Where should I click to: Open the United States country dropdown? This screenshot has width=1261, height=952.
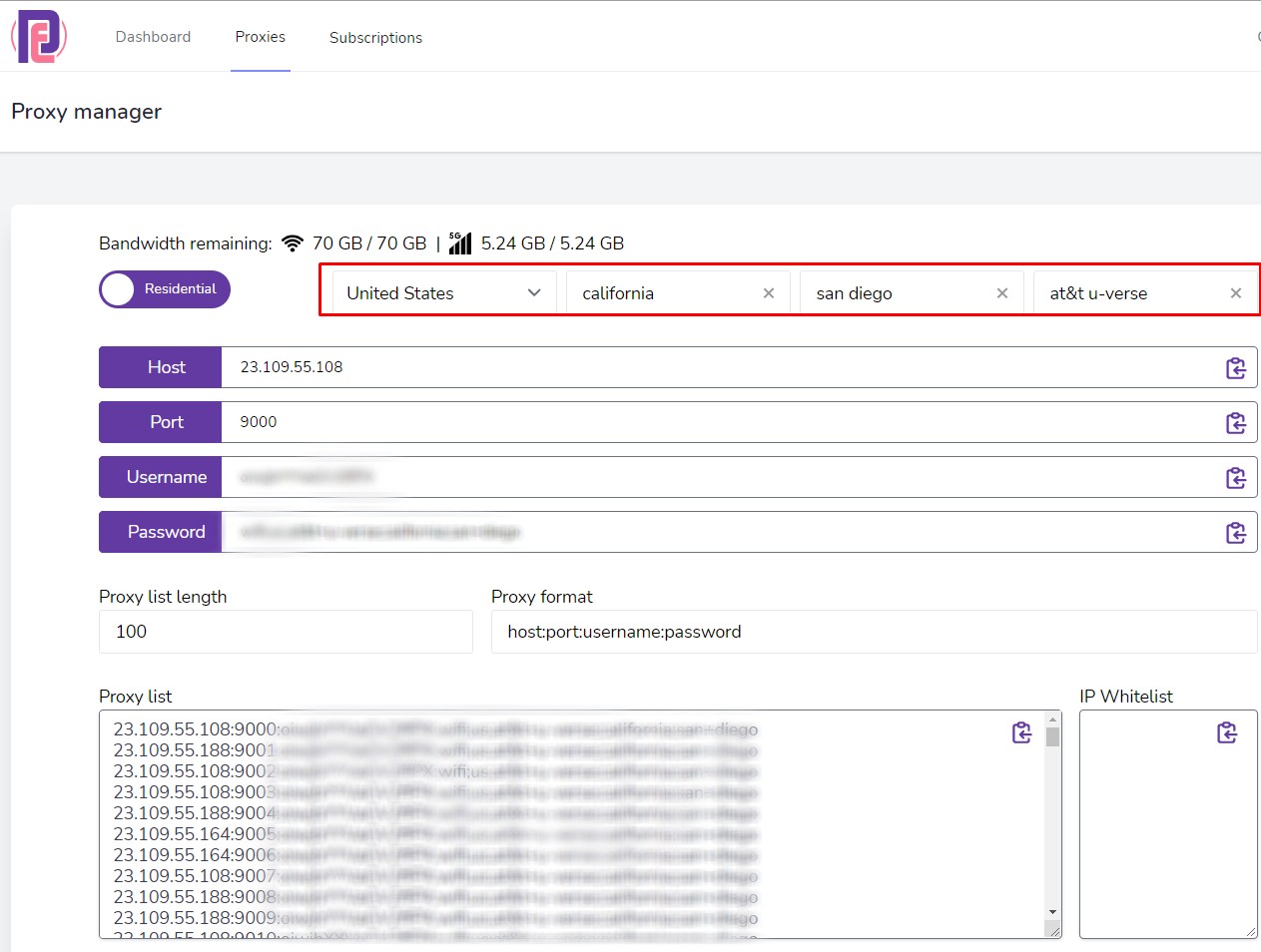tap(442, 292)
